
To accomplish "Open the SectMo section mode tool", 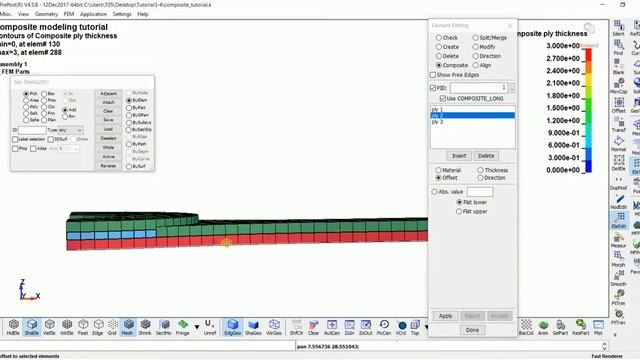I will [164, 327].
